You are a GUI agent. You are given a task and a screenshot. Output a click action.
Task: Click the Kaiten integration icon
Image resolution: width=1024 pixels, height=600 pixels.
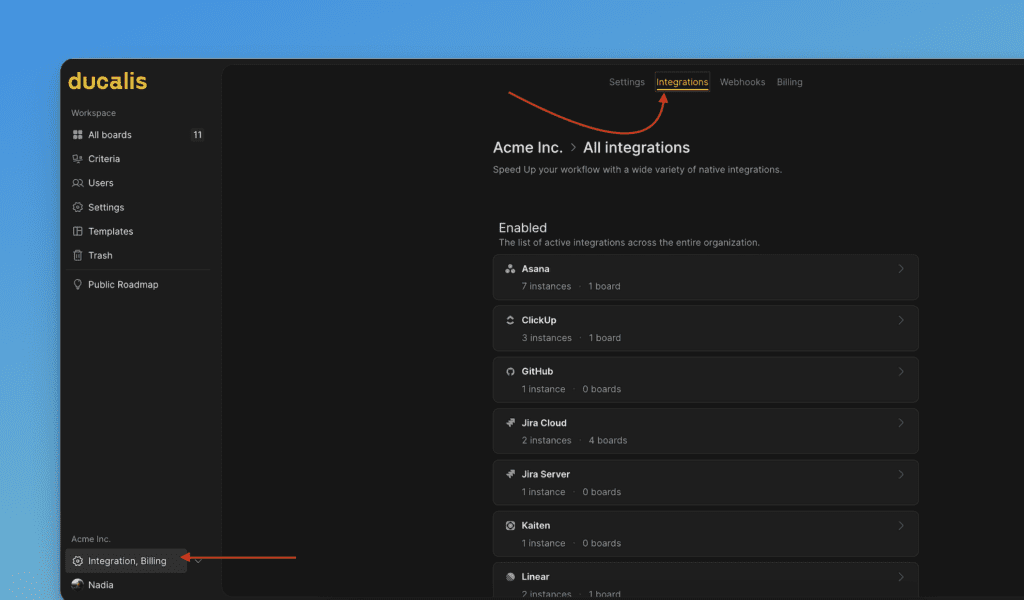coord(511,525)
